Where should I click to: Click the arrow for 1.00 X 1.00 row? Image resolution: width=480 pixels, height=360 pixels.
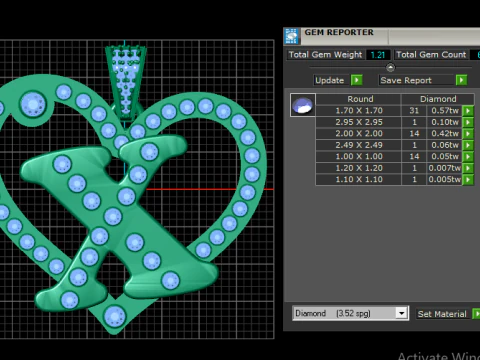468,157
